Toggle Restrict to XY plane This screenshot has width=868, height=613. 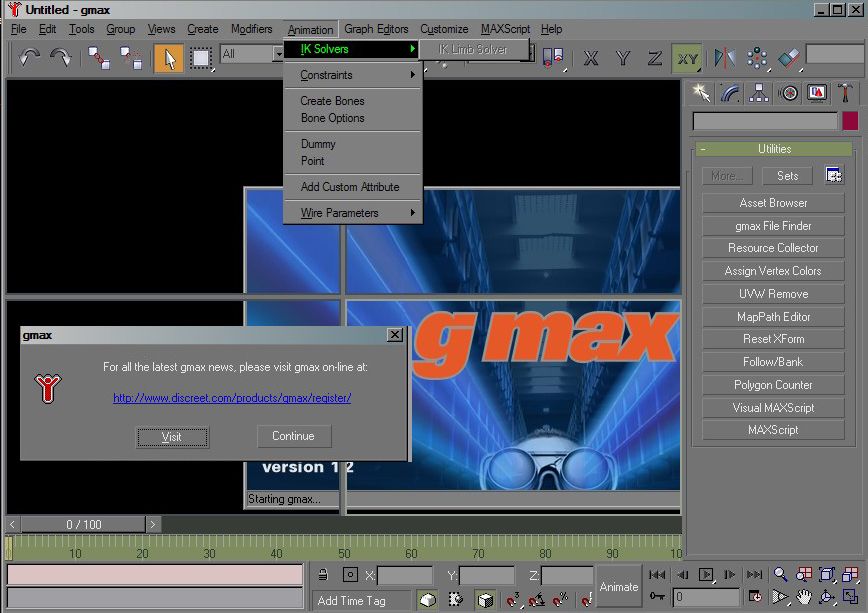tap(687, 58)
